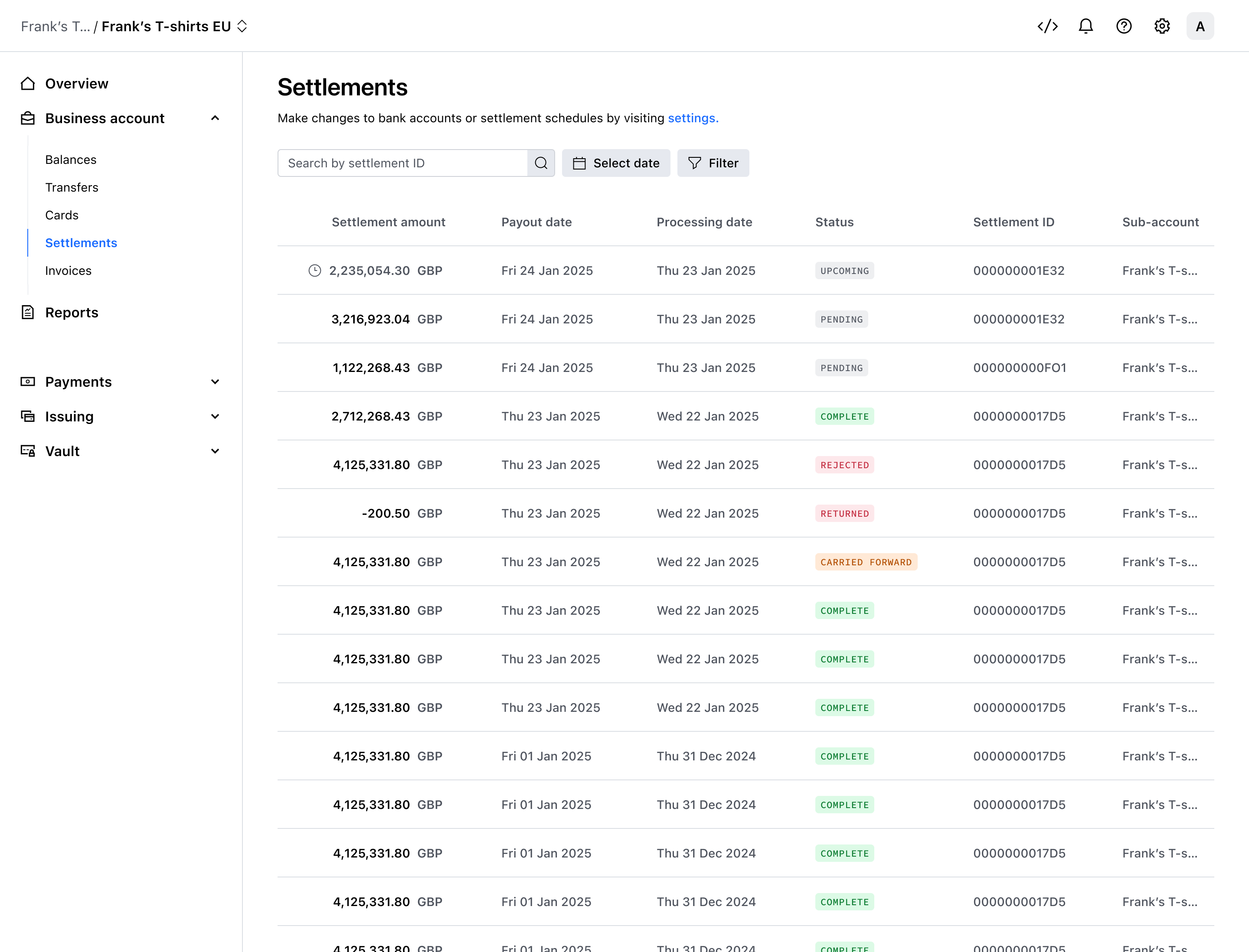
Task: Open the -200.50 GBP settlement row
Action: tap(745, 513)
